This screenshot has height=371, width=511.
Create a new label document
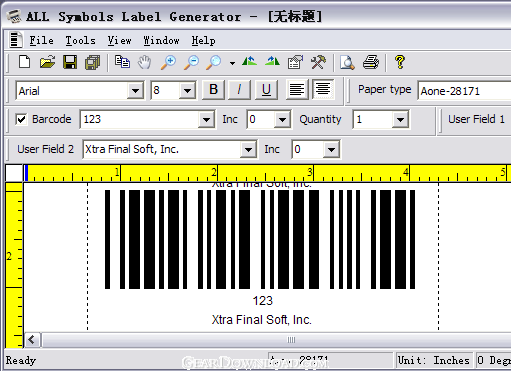tap(25, 62)
